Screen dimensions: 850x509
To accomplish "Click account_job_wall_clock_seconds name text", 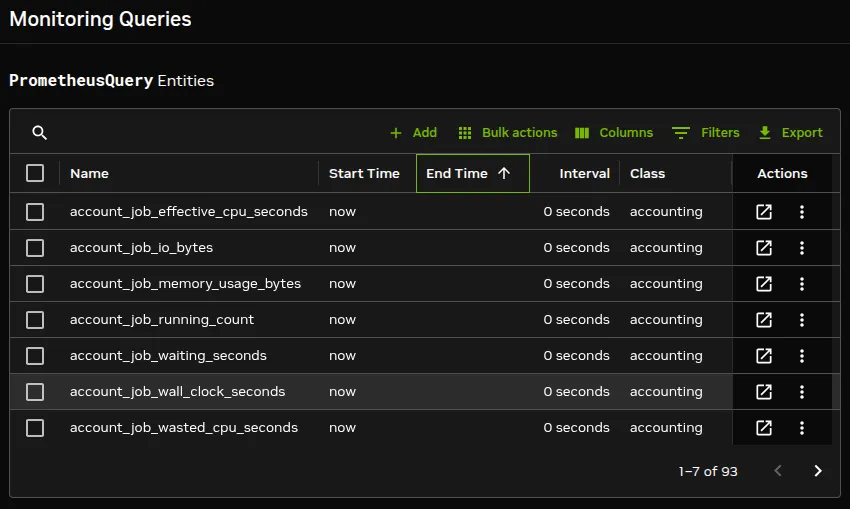I will tap(177, 391).
